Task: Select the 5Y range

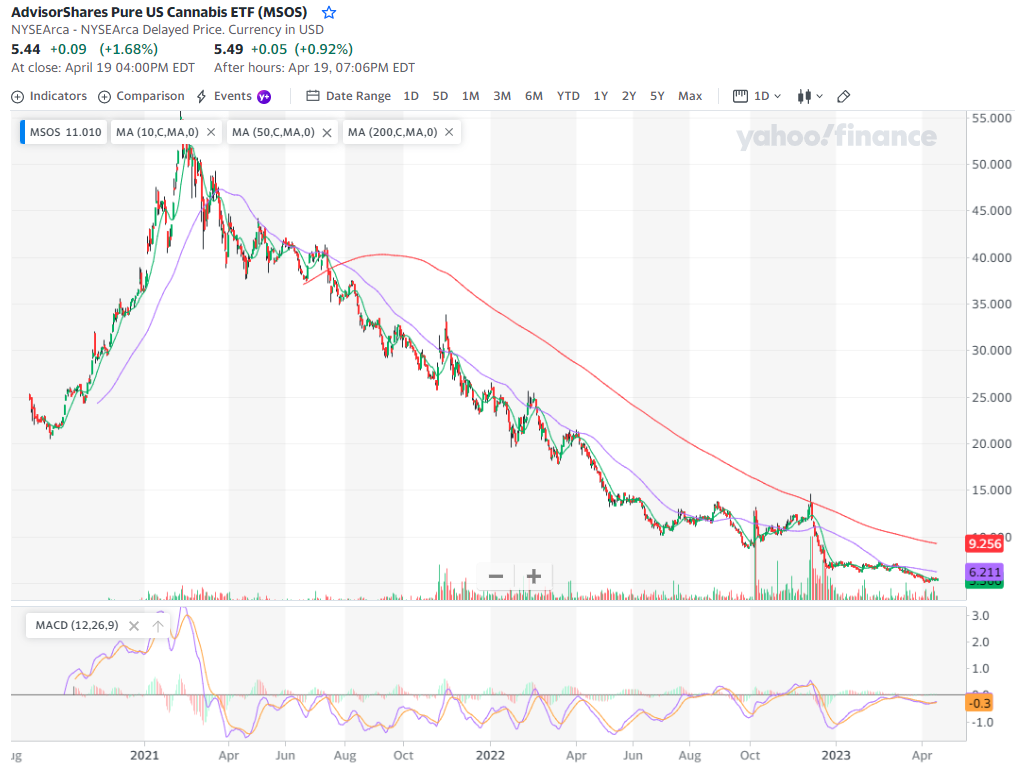Action: click(x=657, y=96)
